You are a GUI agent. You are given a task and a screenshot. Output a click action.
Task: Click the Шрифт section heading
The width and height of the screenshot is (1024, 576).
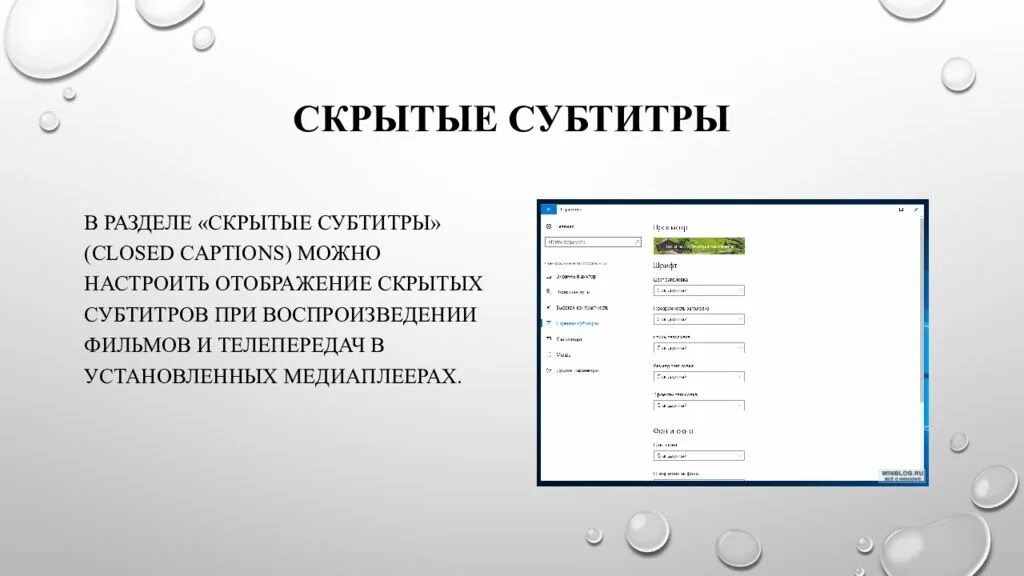pos(665,266)
